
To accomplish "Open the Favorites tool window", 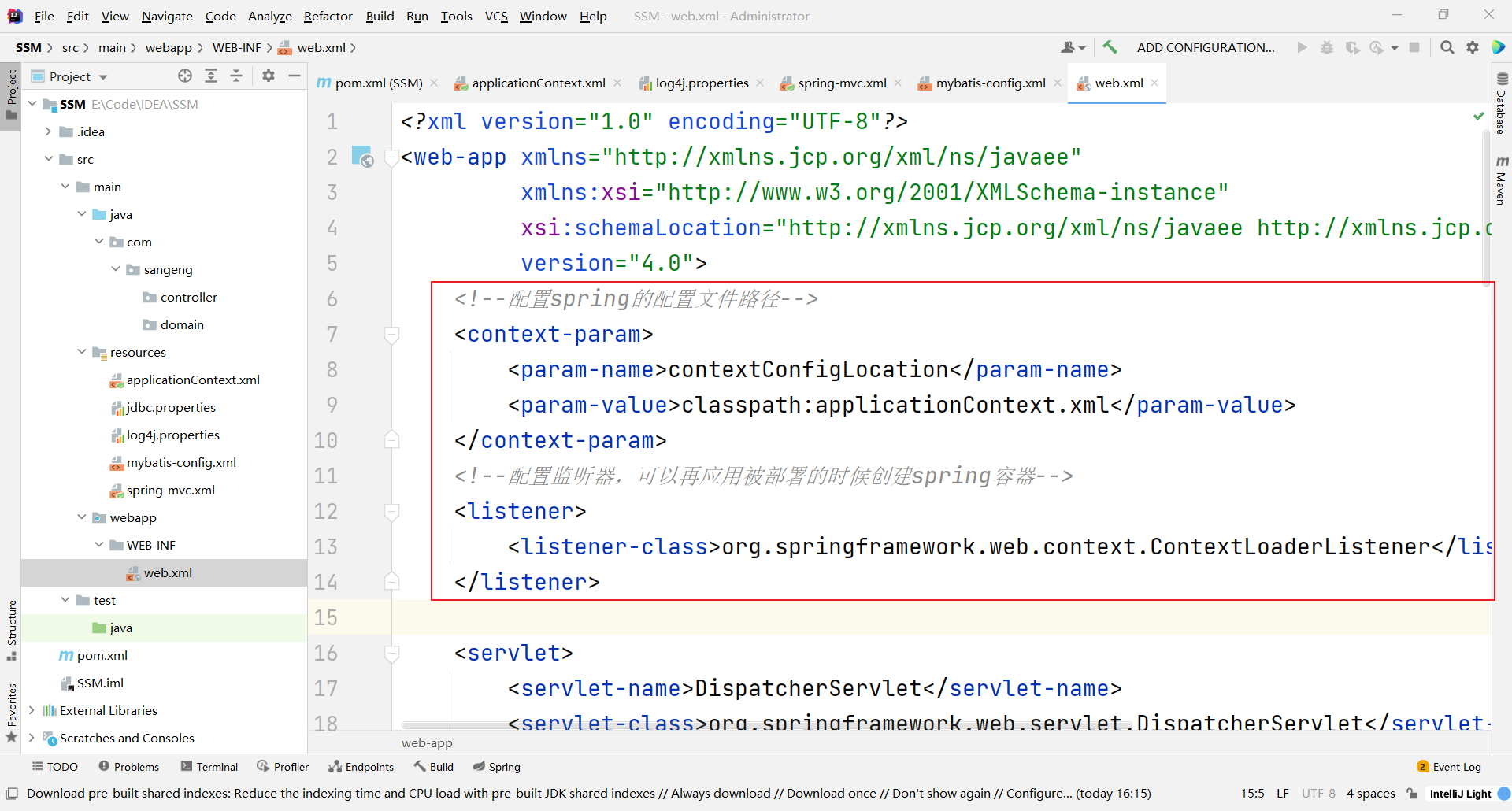I will (x=11, y=713).
